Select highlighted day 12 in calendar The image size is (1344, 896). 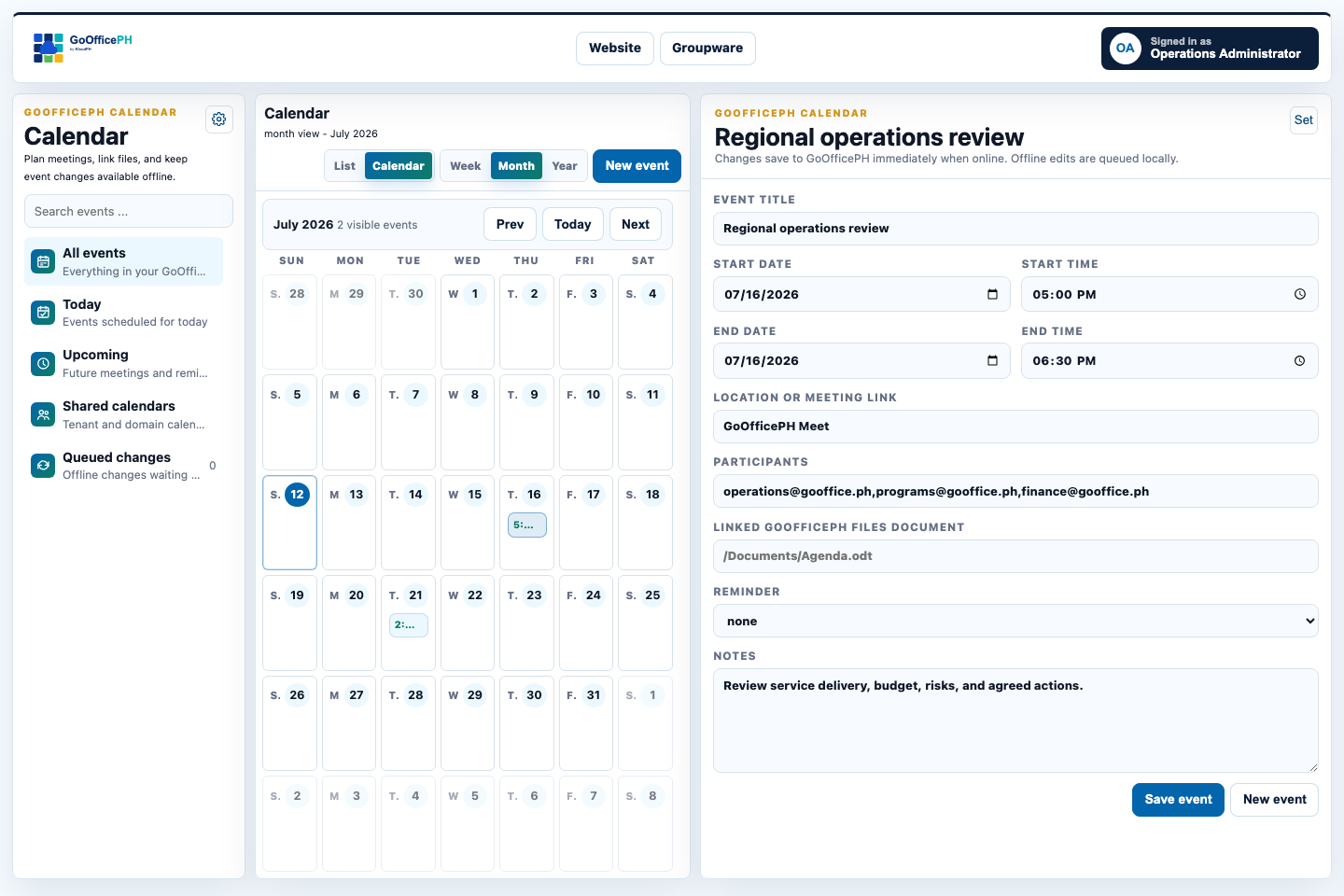(290, 523)
